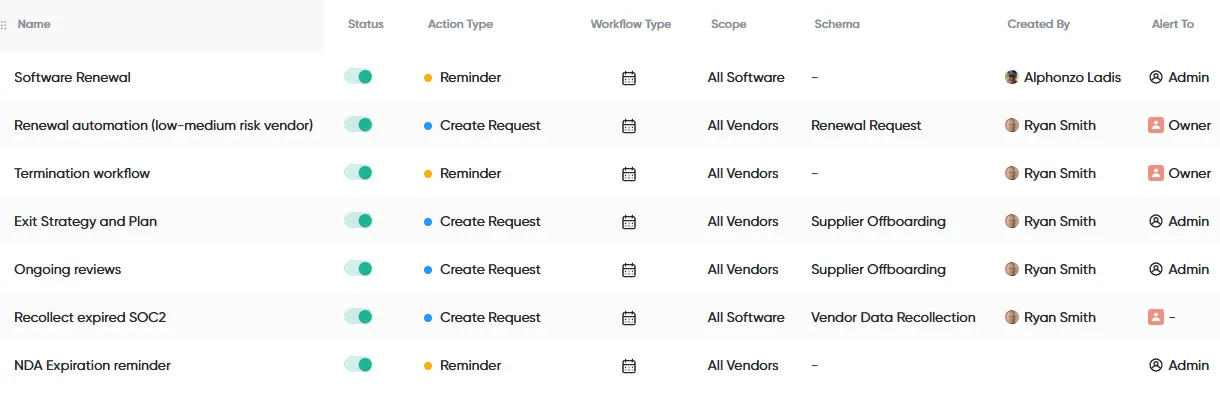The image size is (1220, 394).
Task: Sort by Name column header
Action: pyautogui.click(x=34, y=24)
